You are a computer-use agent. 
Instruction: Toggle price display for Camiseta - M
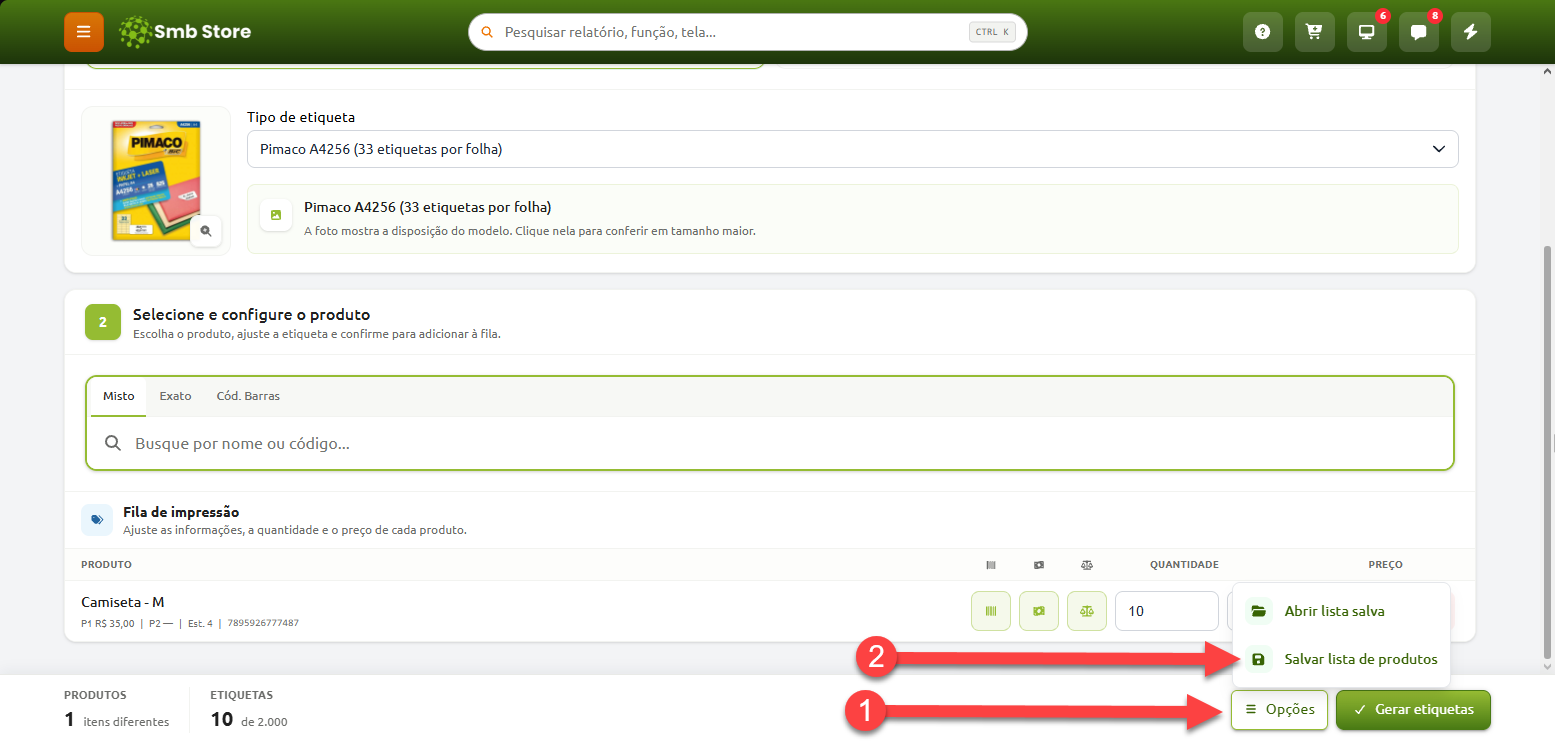coord(1039,611)
